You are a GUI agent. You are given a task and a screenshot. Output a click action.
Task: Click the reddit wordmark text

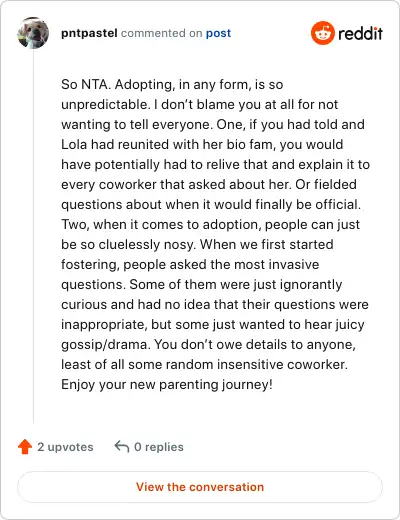click(x=360, y=34)
